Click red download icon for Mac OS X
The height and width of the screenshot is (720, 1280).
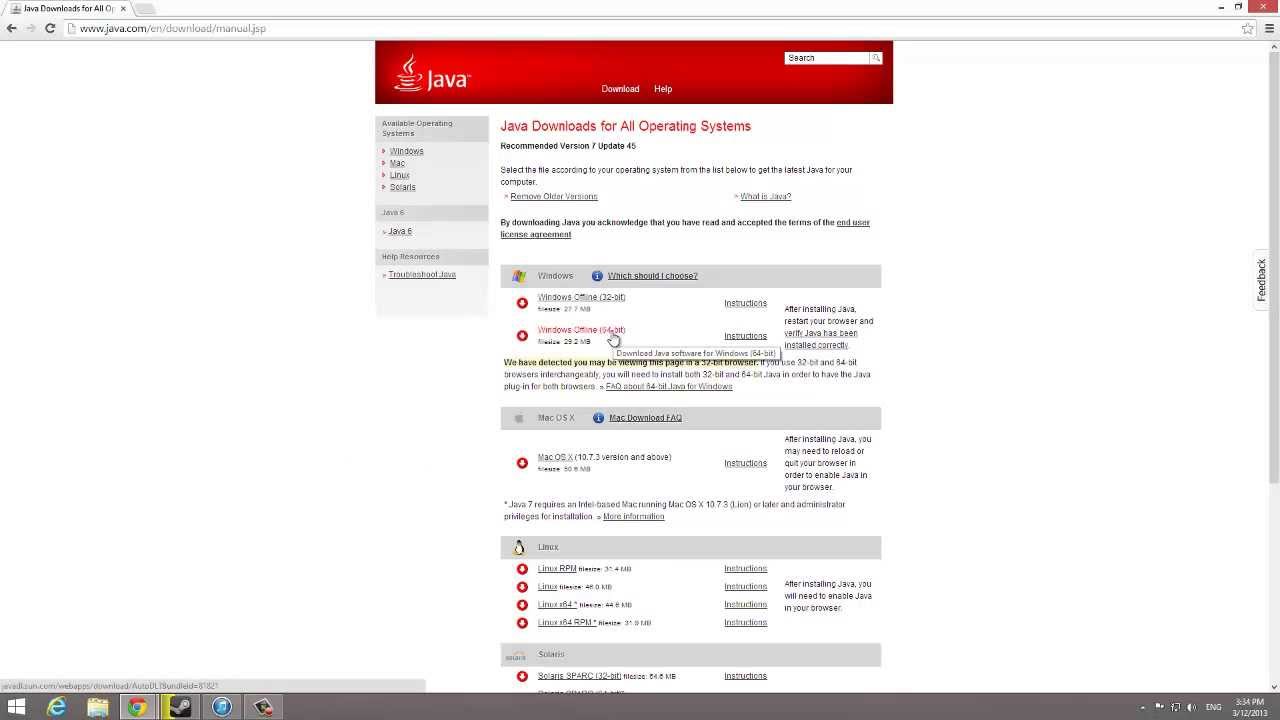522,463
